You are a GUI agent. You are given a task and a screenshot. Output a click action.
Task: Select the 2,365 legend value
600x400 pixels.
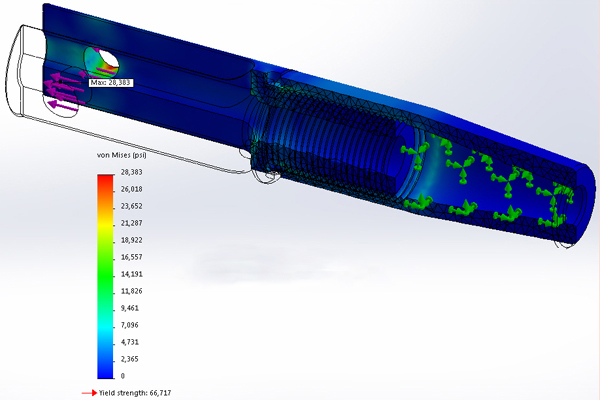click(129, 358)
